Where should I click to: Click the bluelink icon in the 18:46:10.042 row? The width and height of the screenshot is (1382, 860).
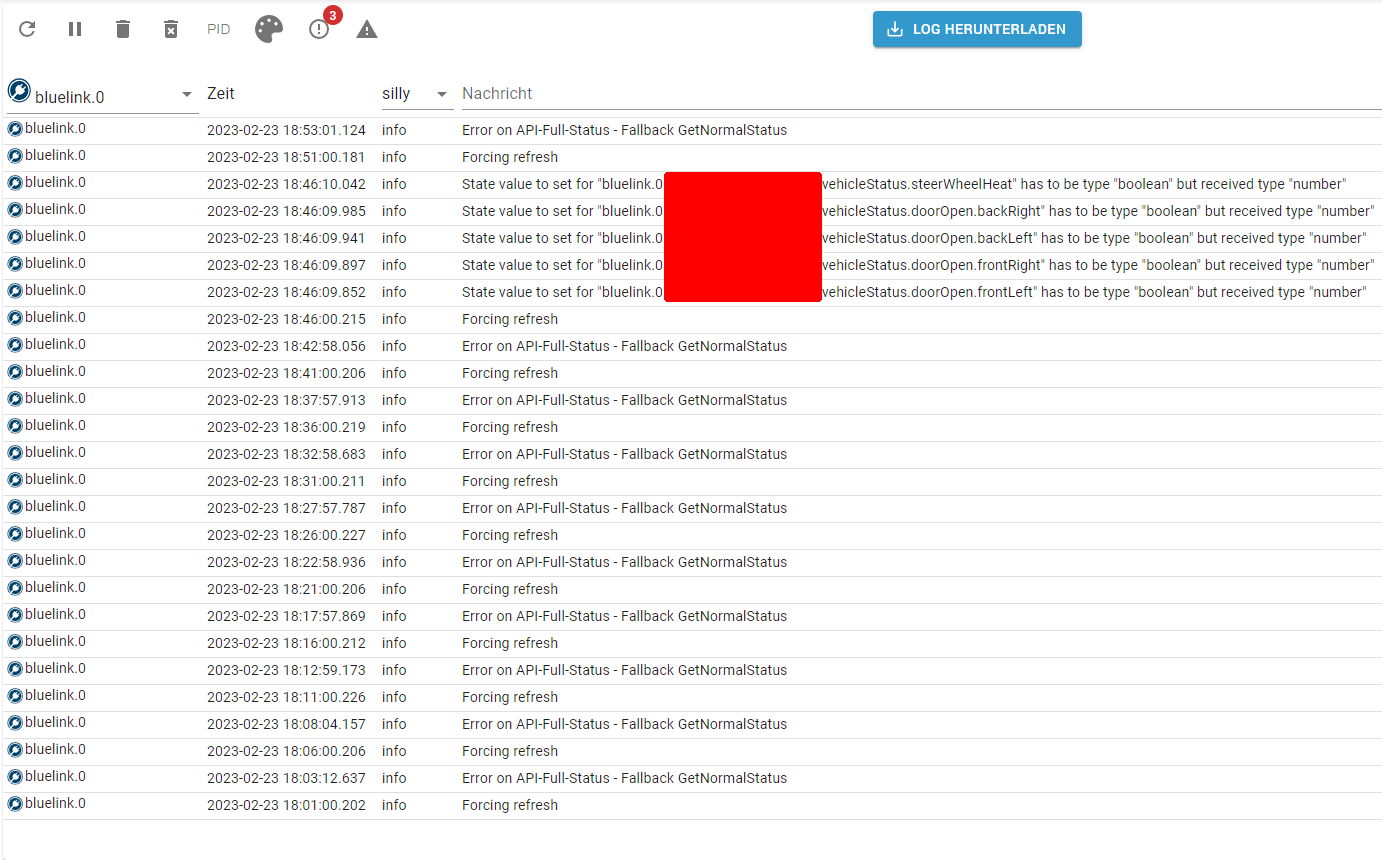point(15,183)
